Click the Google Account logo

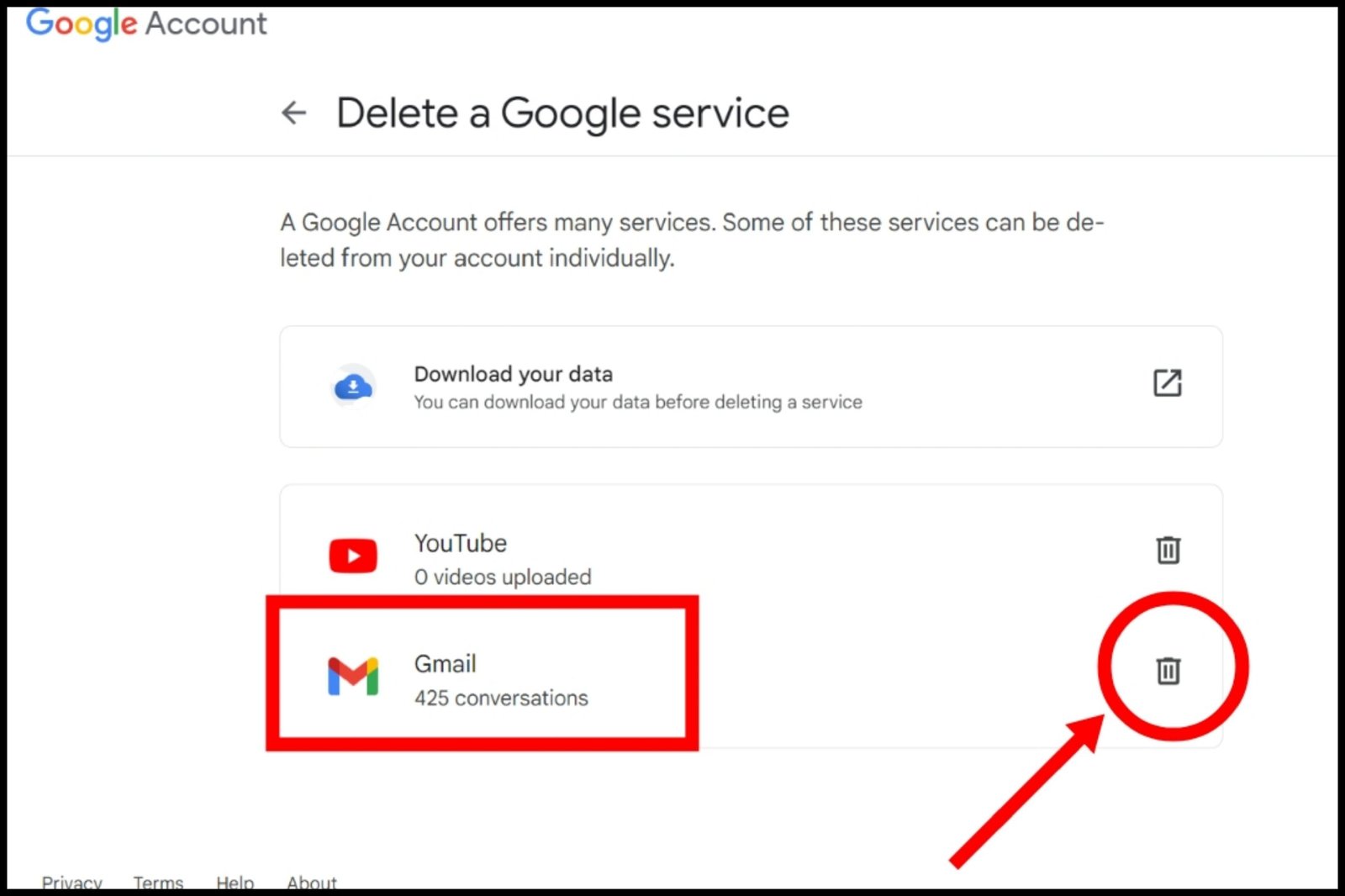pyautogui.click(x=146, y=24)
